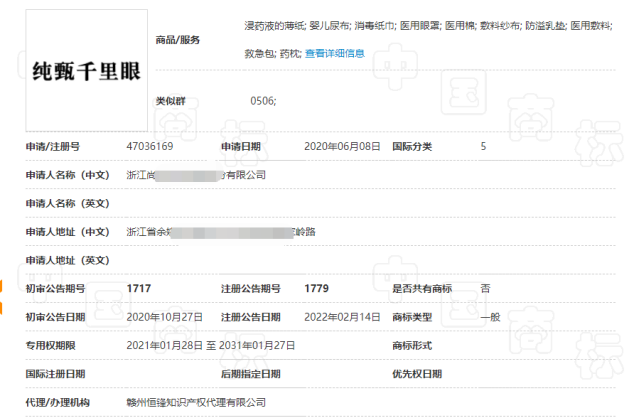Image resolution: width=635 pixels, height=419 pixels.
Task: Click the application date 2020年06月08日
Action: [x=342, y=147]
